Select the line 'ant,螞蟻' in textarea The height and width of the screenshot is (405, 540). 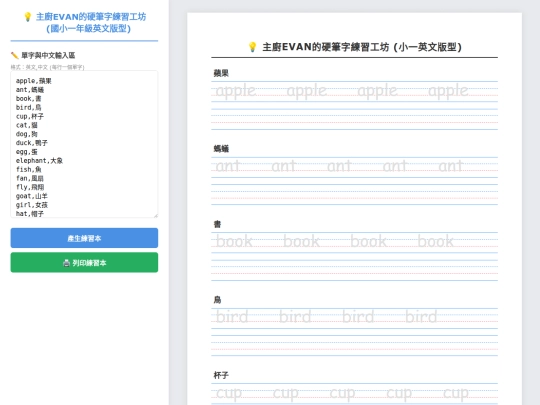tap(30, 90)
